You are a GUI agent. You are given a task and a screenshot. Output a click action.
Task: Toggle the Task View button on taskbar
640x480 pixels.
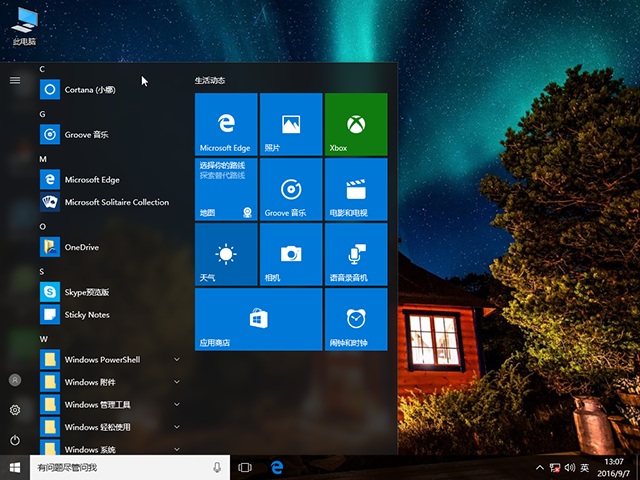(245, 467)
